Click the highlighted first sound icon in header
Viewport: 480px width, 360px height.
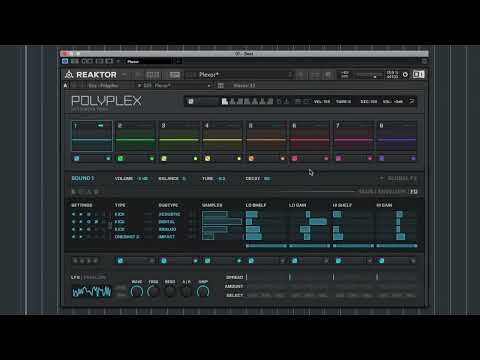(x=225, y=101)
